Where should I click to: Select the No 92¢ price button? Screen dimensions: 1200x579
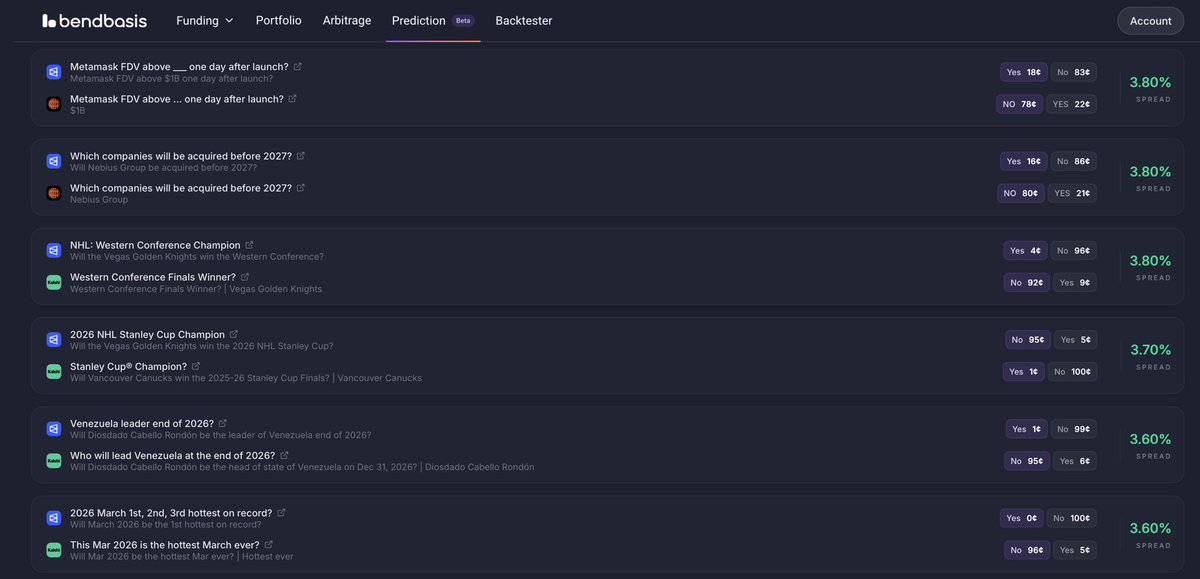[1027, 282]
